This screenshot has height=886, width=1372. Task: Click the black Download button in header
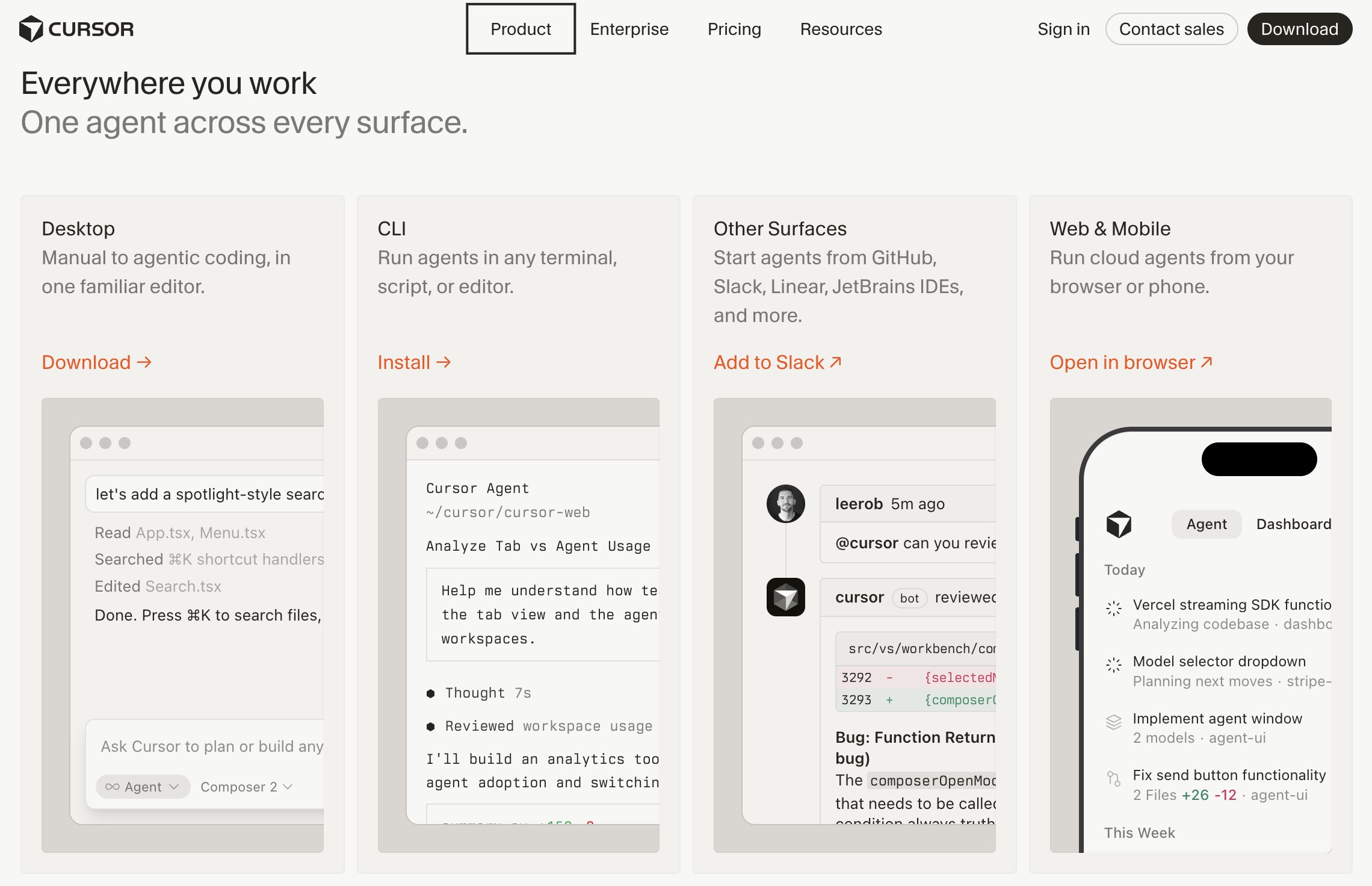click(1299, 29)
